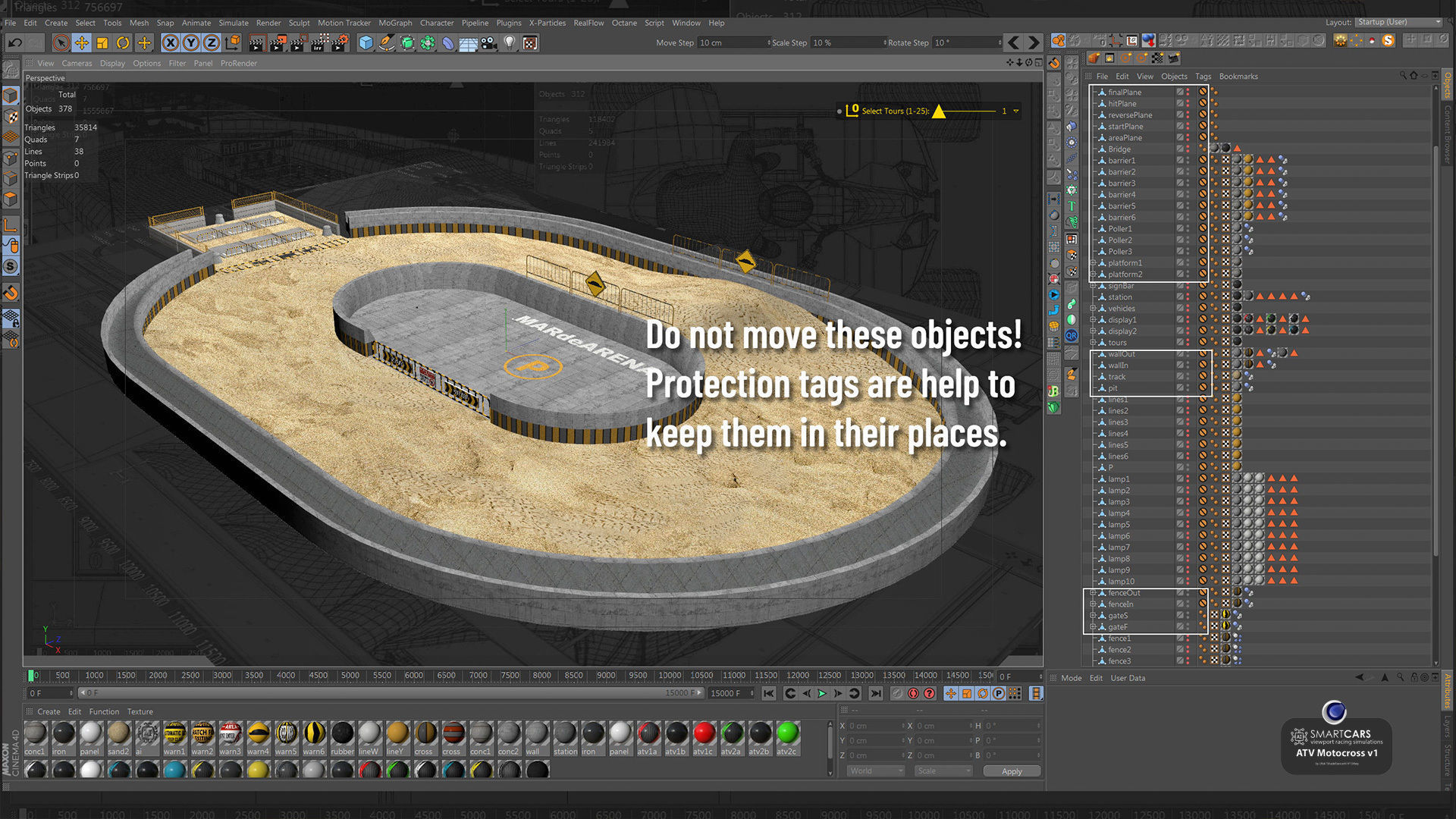Adjust the Select Tours slider handle
Screen dimensions: 1456x819
(939, 111)
